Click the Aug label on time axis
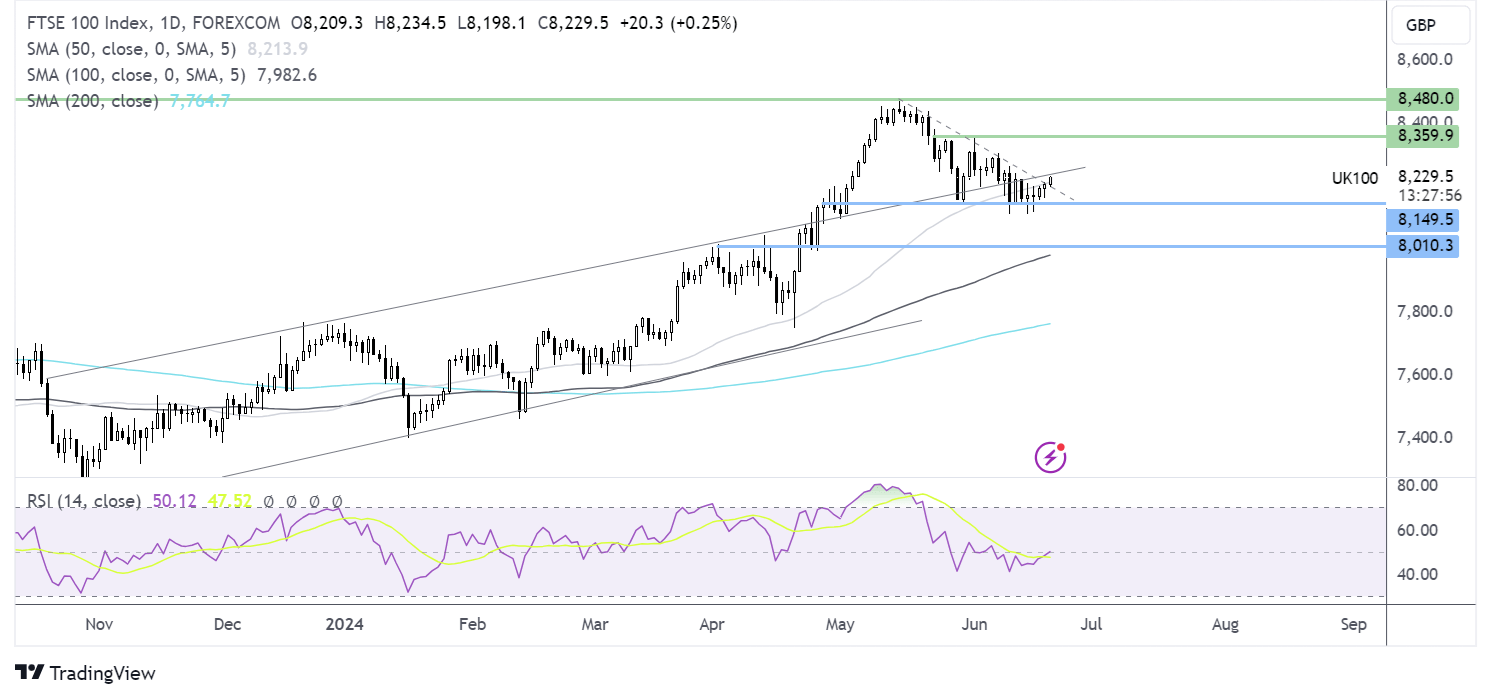 (1225, 624)
